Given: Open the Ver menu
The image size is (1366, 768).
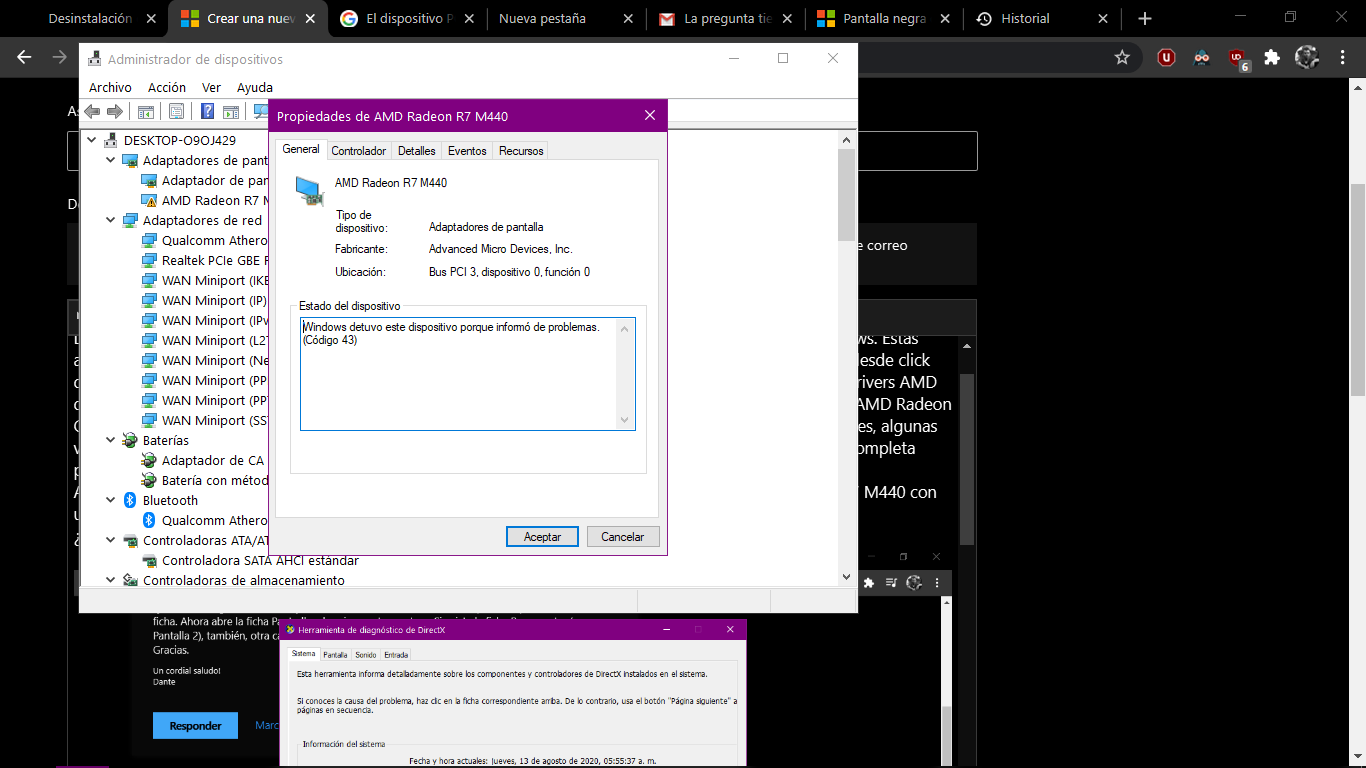Looking at the screenshot, I should [x=211, y=87].
